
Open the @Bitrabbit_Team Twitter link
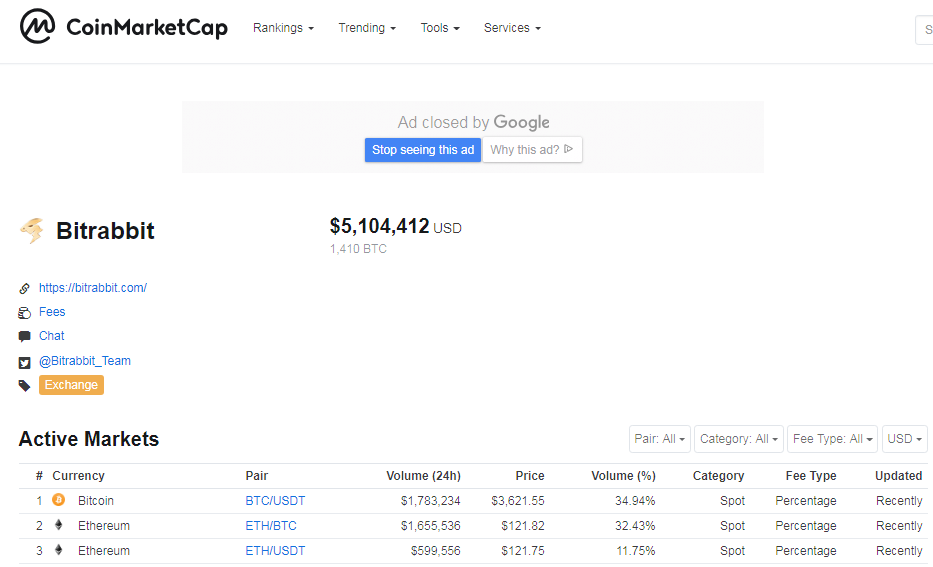[x=85, y=361]
